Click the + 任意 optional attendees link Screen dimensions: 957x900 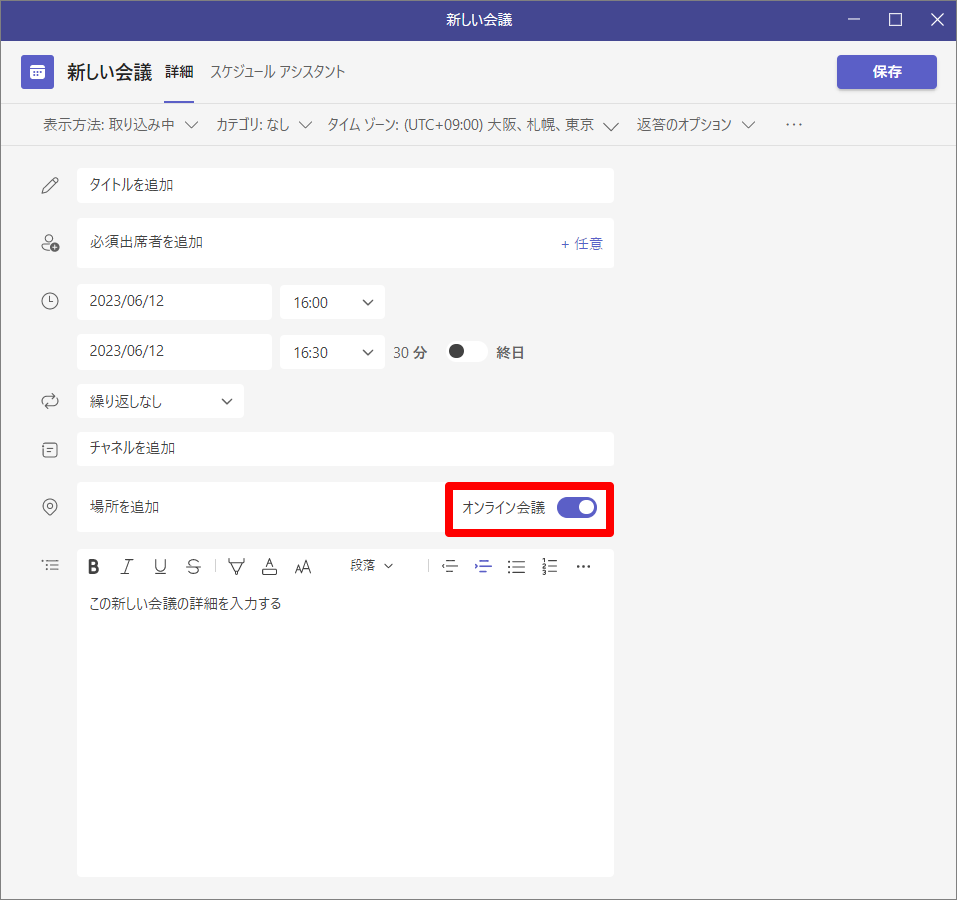(x=582, y=243)
